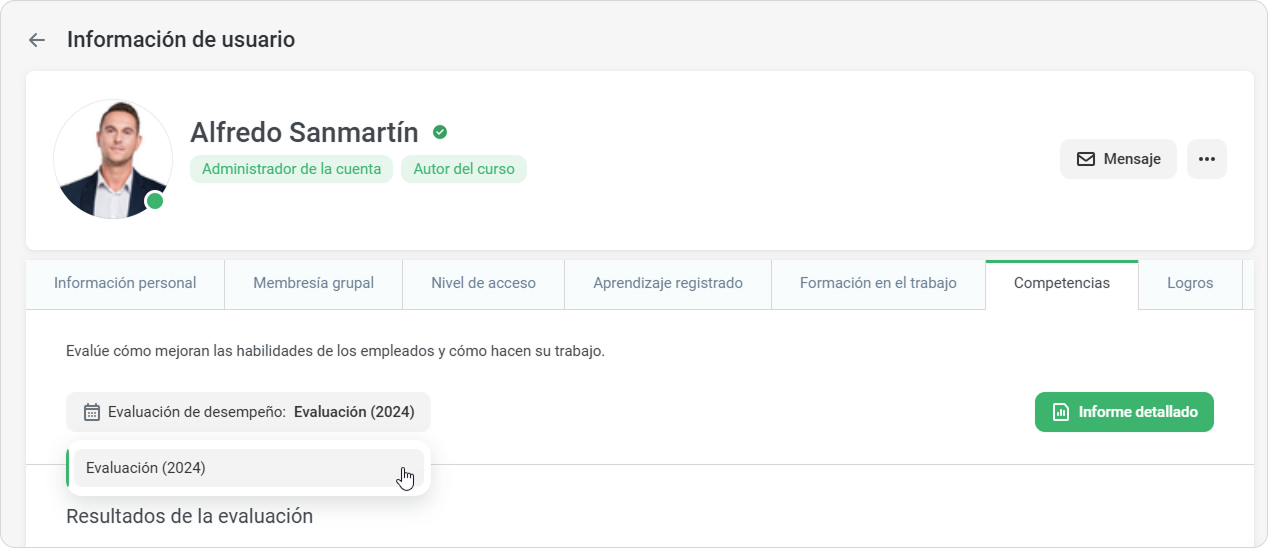The width and height of the screenshot is (1268, 548).
Task: Click the Informe detallado button
Action: point(1124,412)
